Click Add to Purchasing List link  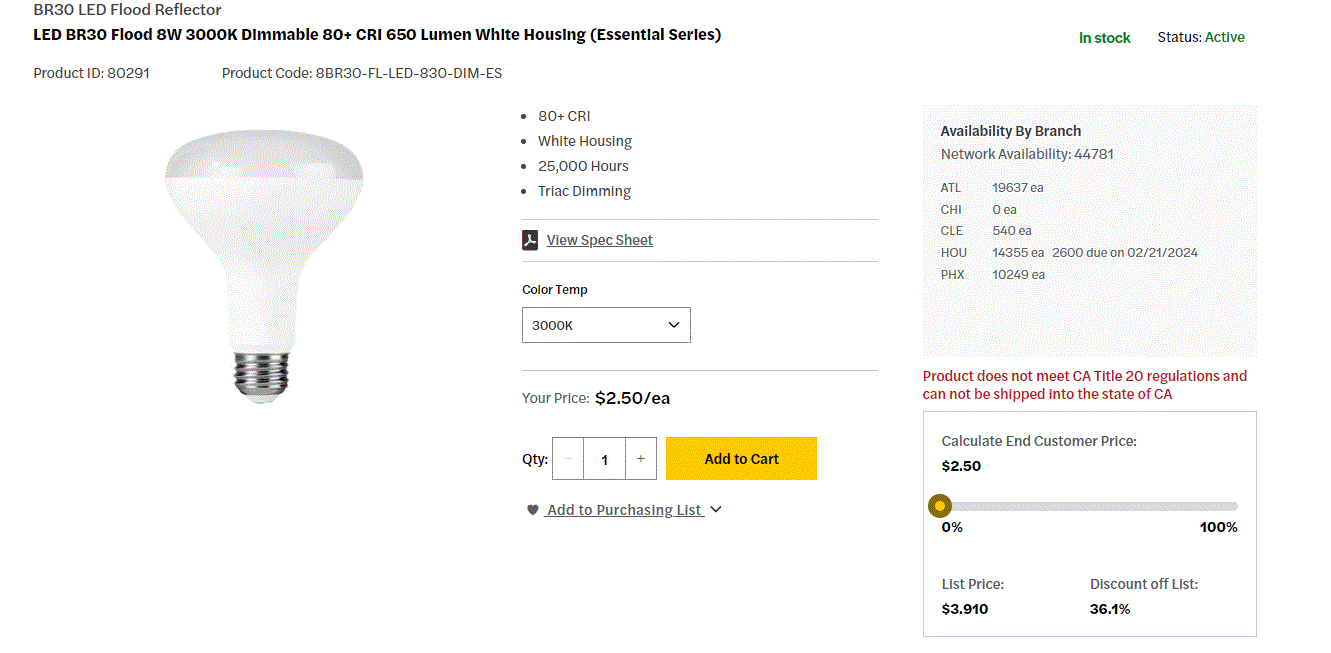coord(624,510)
